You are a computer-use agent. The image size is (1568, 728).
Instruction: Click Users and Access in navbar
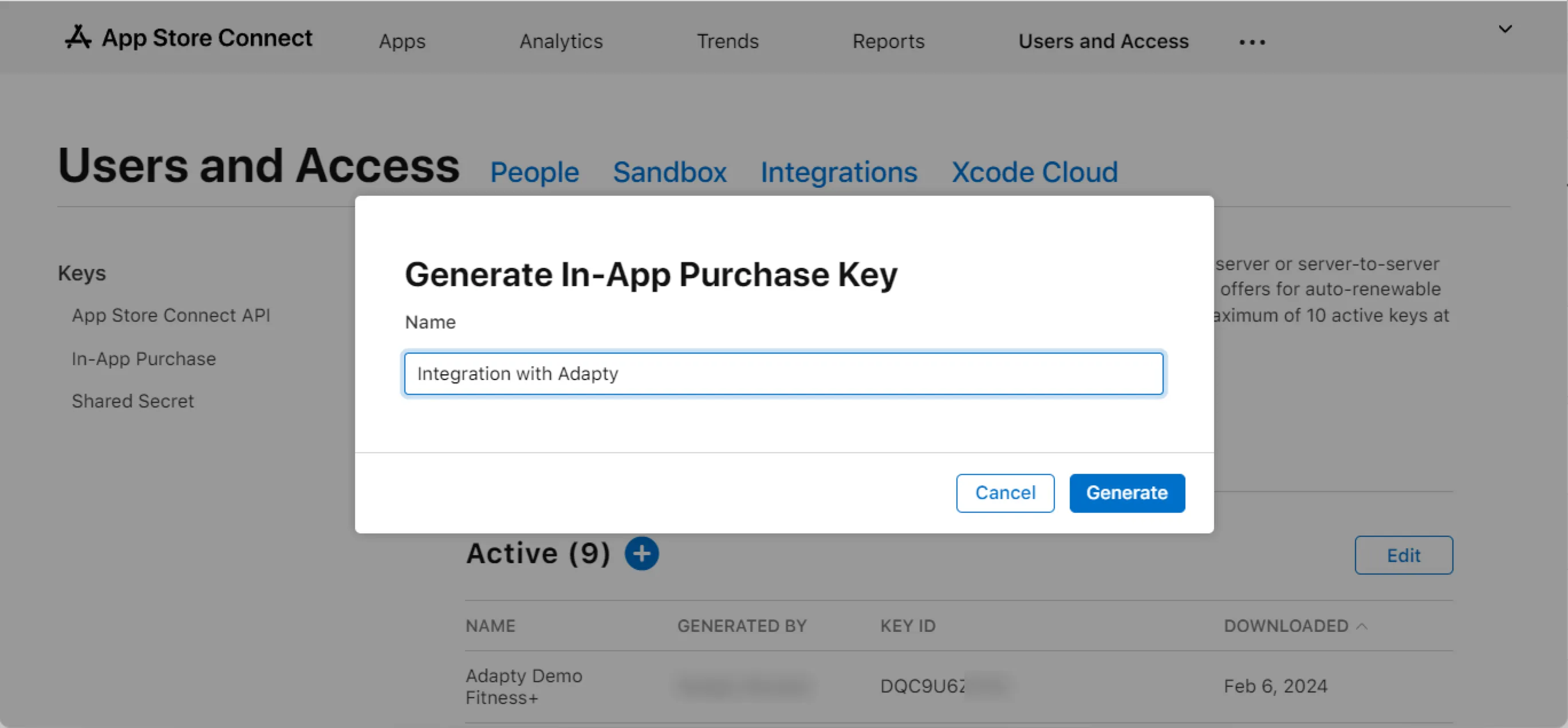pyautogui.click(x=1103, y=41)
